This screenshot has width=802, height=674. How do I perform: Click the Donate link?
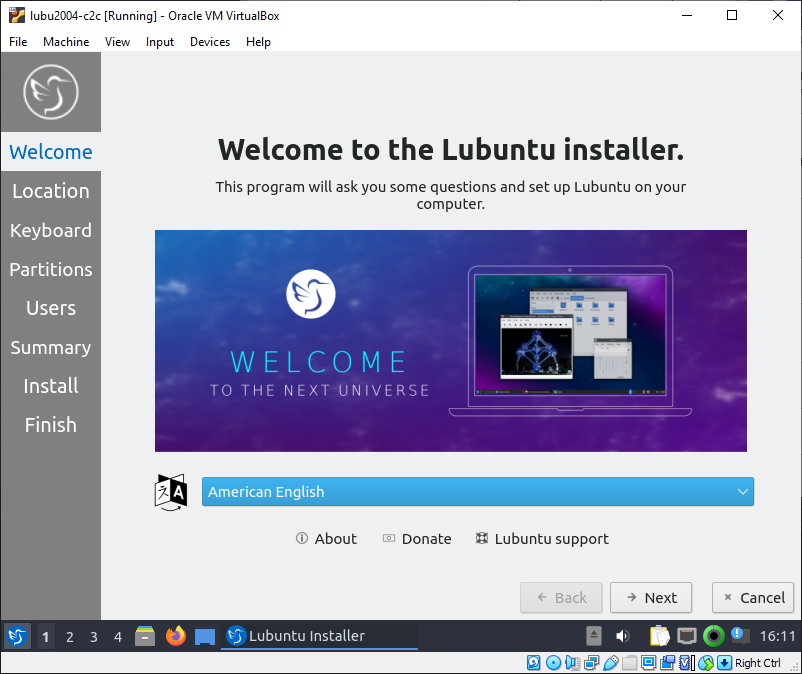(x=417, y=538)
